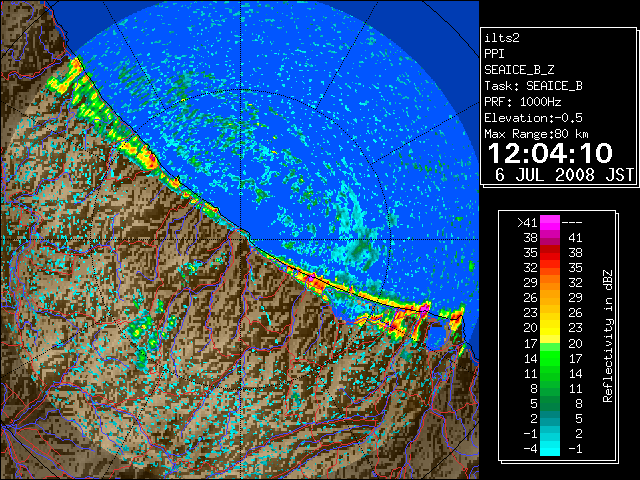Click the Max Range:80 km text

[x=536, y=134]
